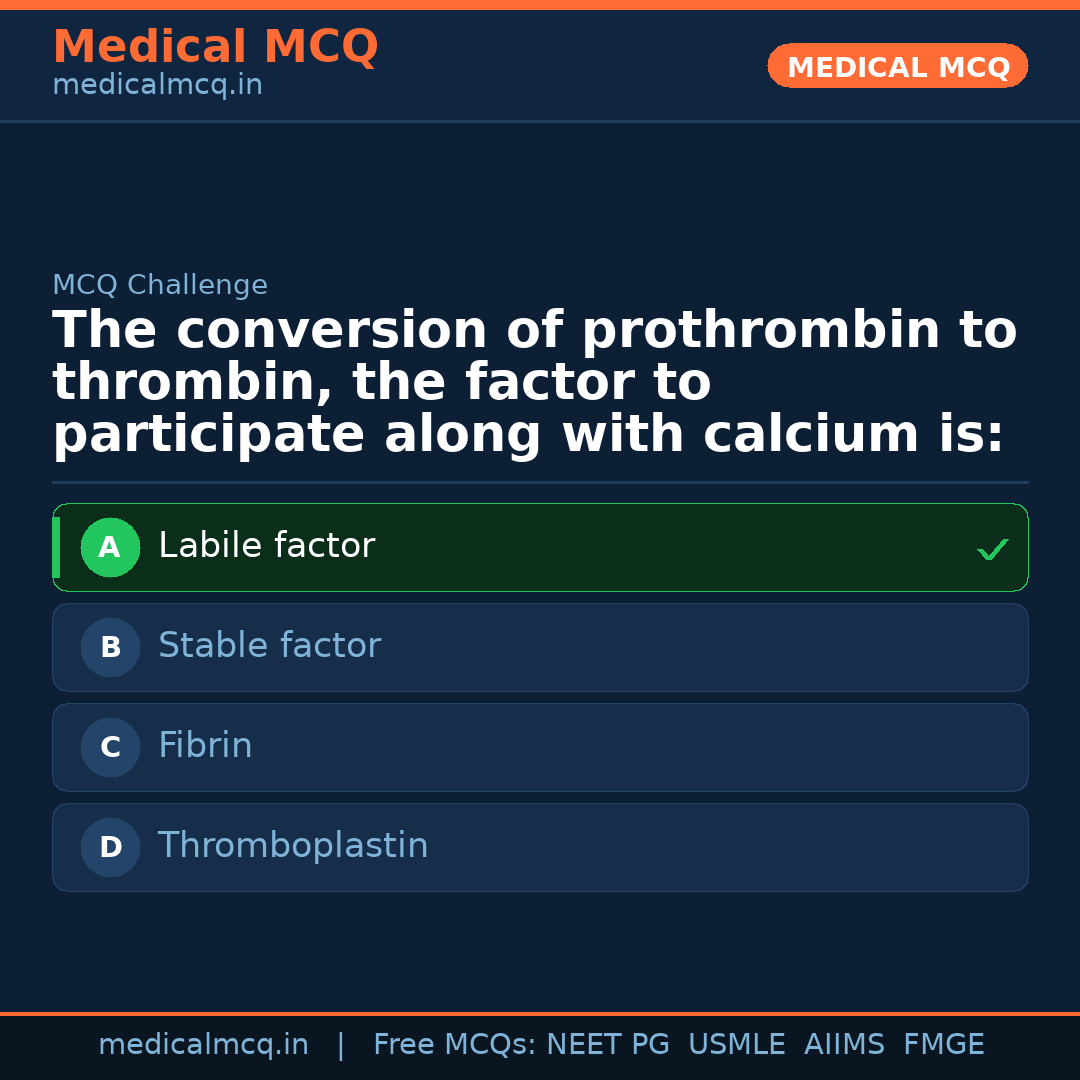Click FMGE in the footer
This screenshot has height=1080, width=1080.
(943, 1045)
